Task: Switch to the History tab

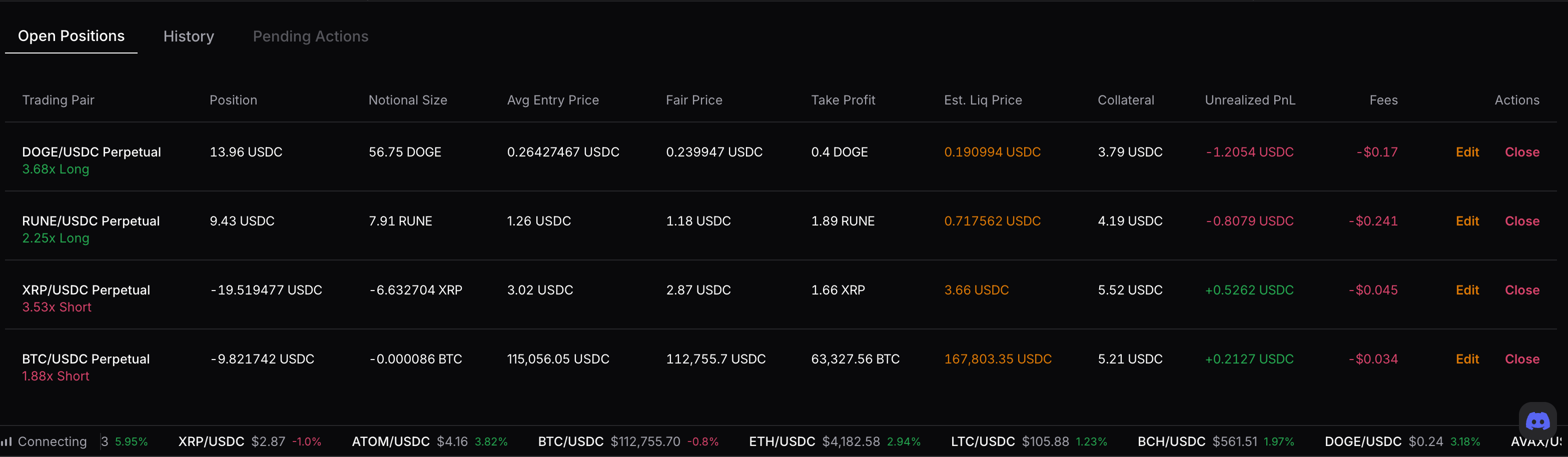Action: [189, 36]
